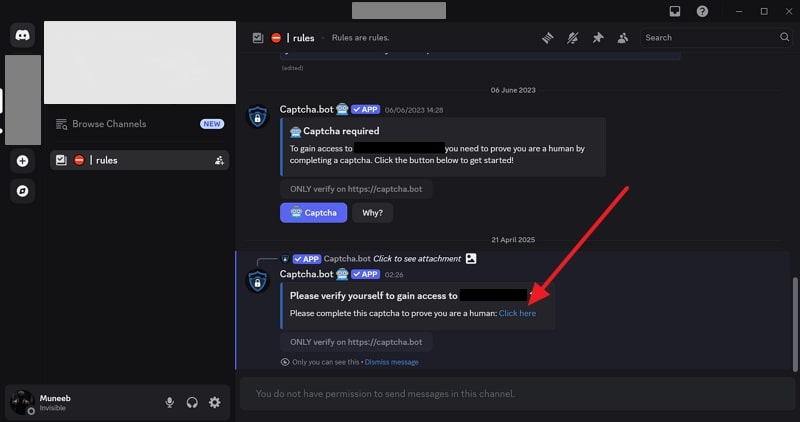
Task: Click rules channel icon in header
Action: (x=258, y=38)
